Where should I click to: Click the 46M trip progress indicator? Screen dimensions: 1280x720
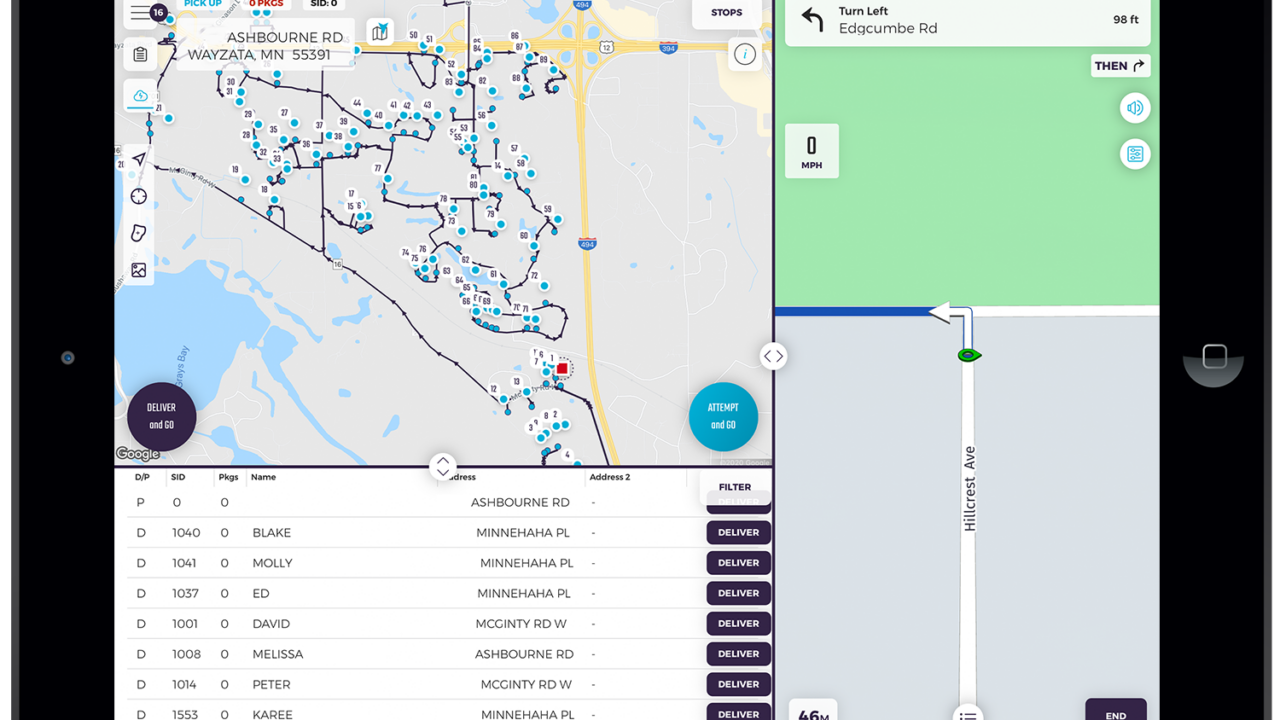tap(811, 711)
